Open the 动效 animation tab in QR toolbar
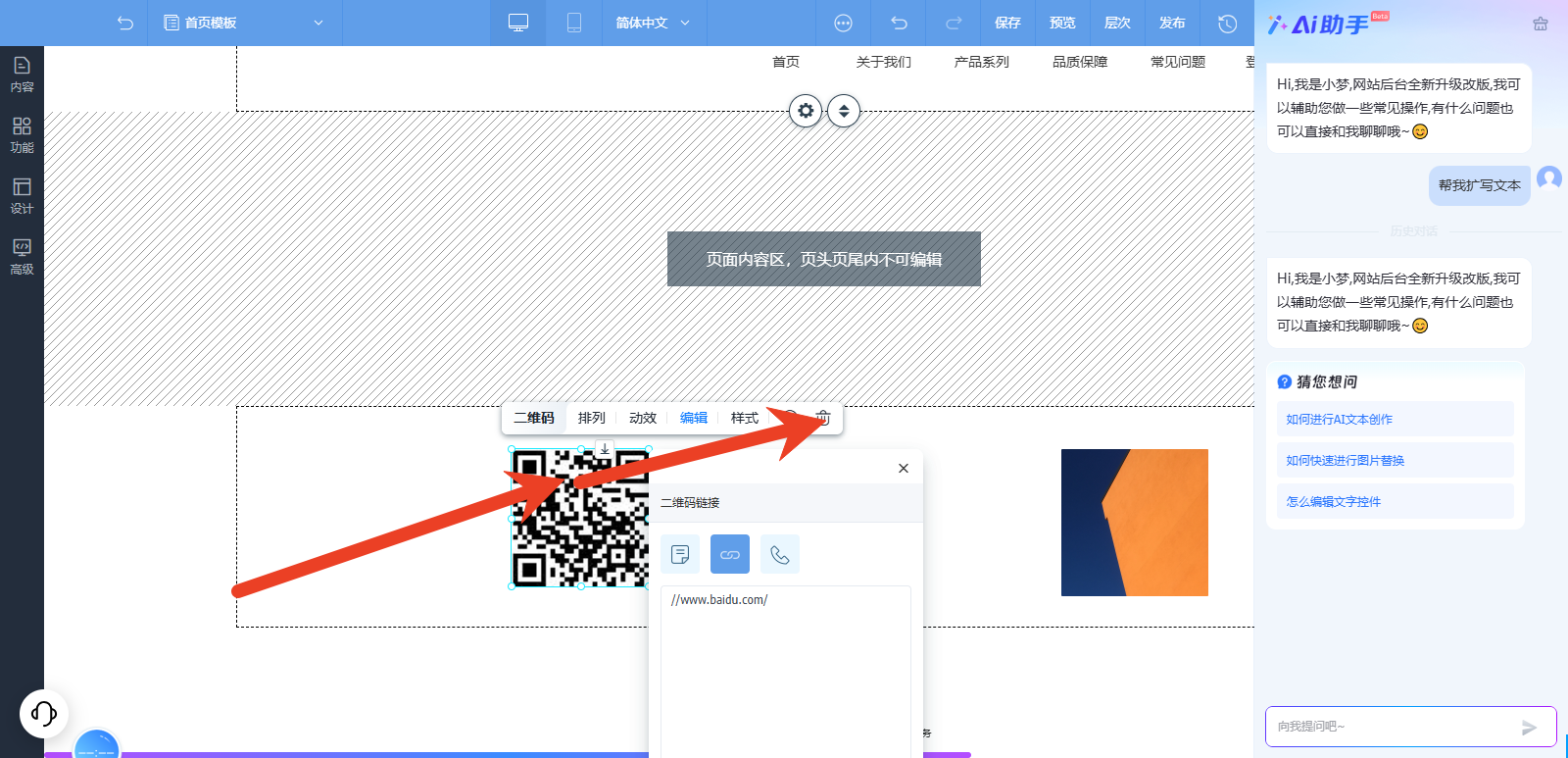 point(643,418)
